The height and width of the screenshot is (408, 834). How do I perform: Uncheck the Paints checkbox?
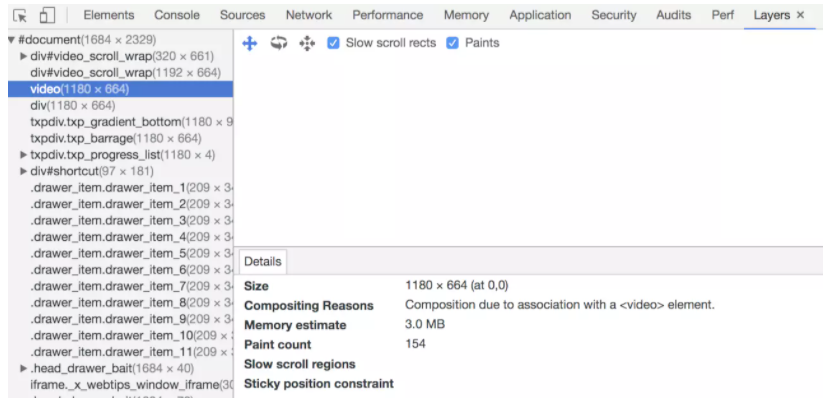452,43
